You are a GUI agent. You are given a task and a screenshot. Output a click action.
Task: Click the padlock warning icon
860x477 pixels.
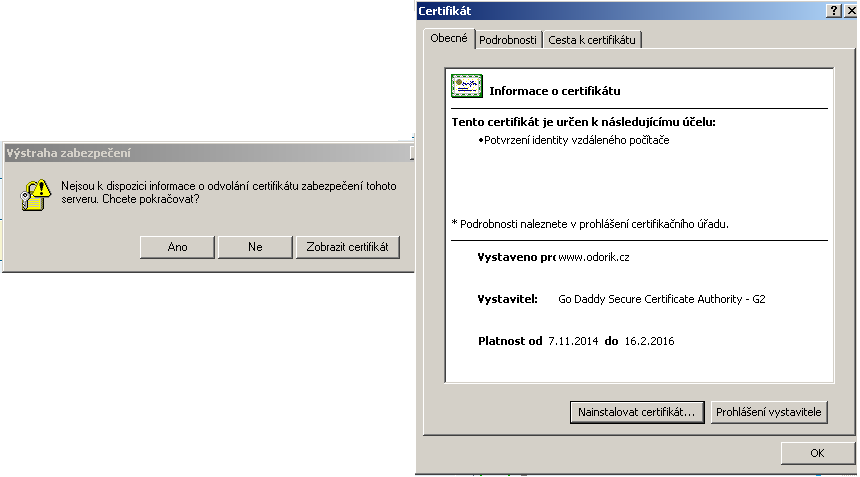tap(36, 195)
